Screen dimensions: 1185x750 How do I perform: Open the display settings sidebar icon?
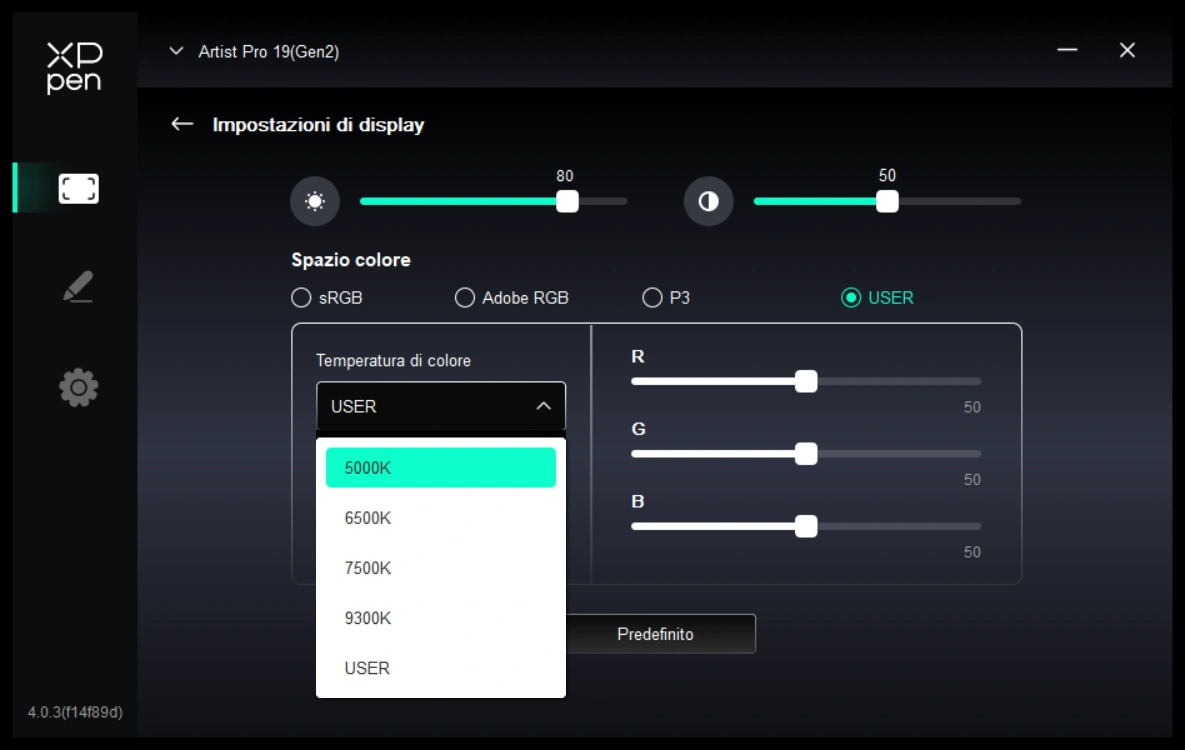(x=78, y=189)
